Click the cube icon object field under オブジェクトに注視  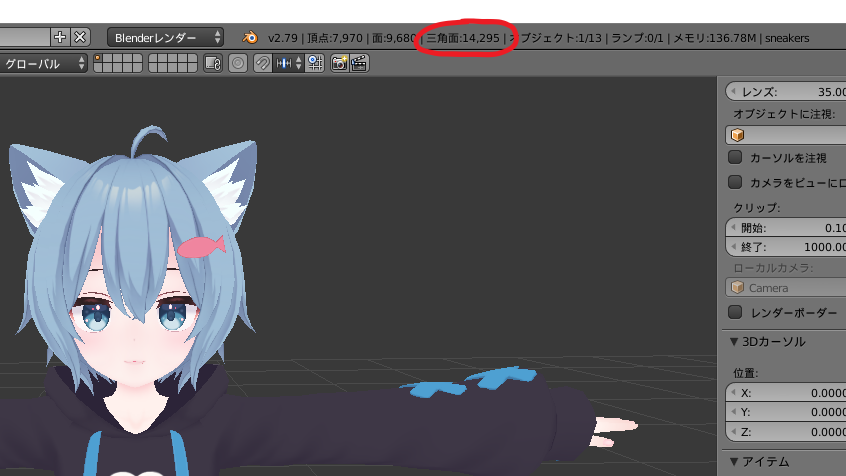pyautogui.click(x=786, y=135)
